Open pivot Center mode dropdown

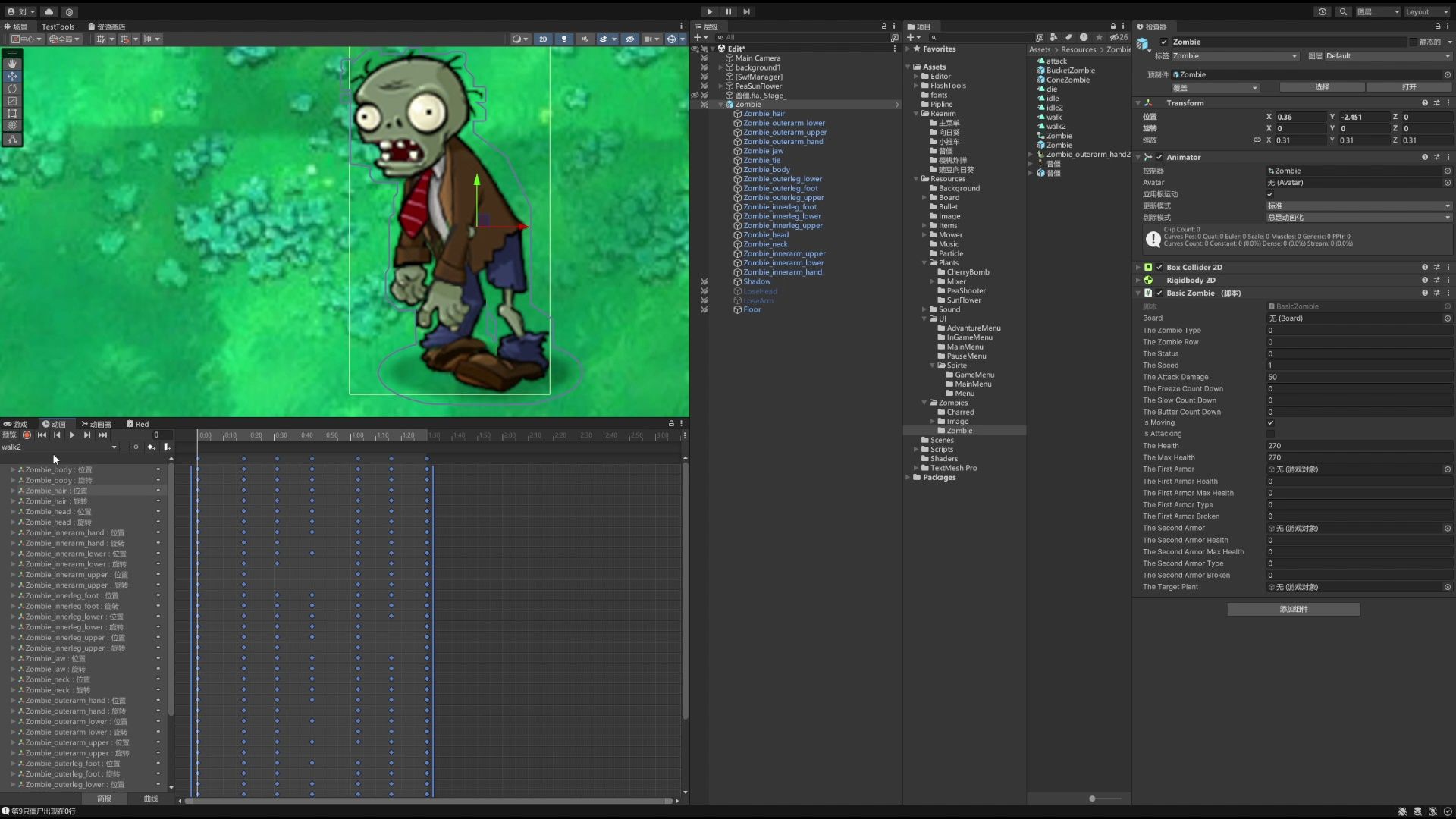[27, 39]
